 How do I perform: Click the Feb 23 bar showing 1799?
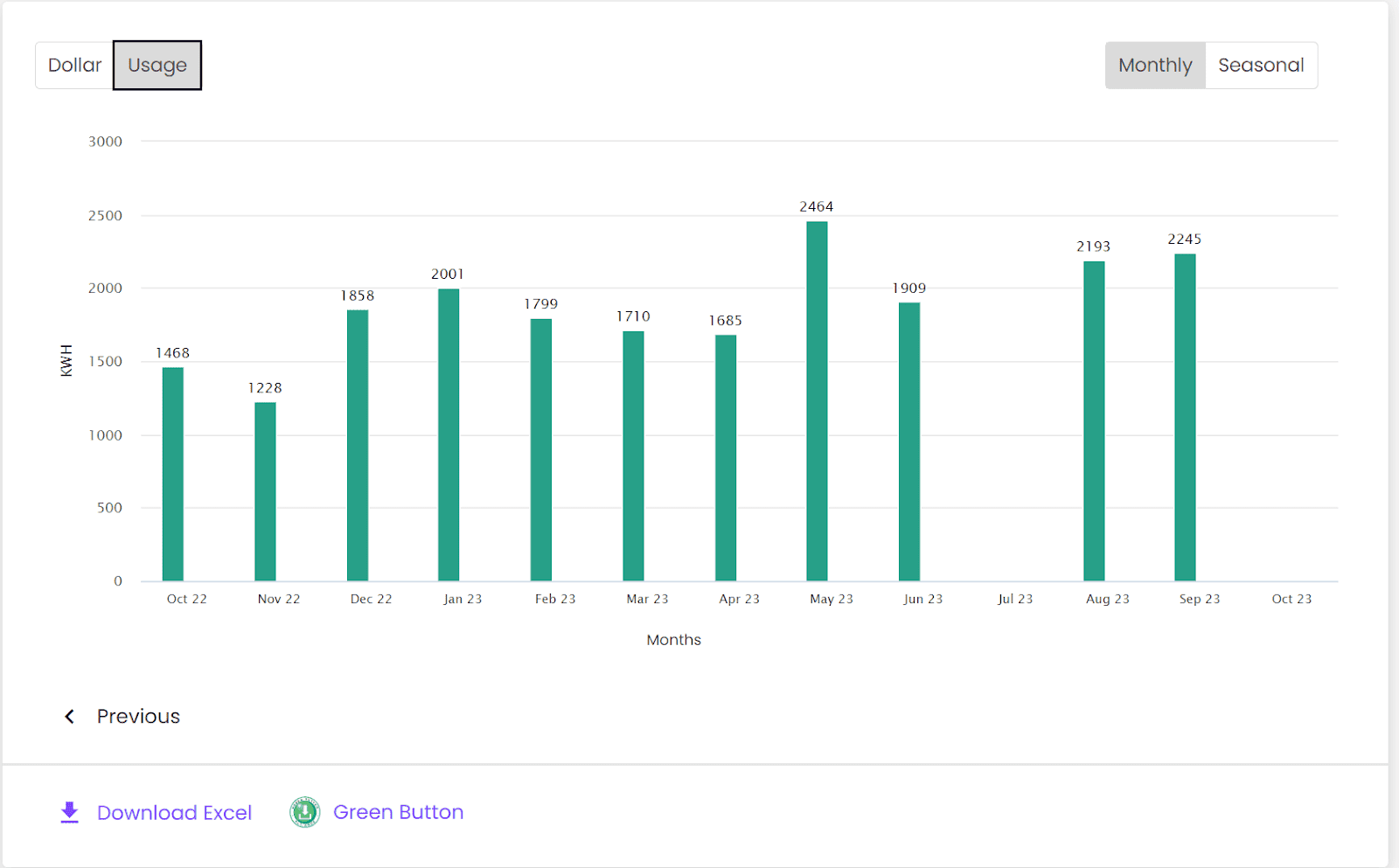541,450
